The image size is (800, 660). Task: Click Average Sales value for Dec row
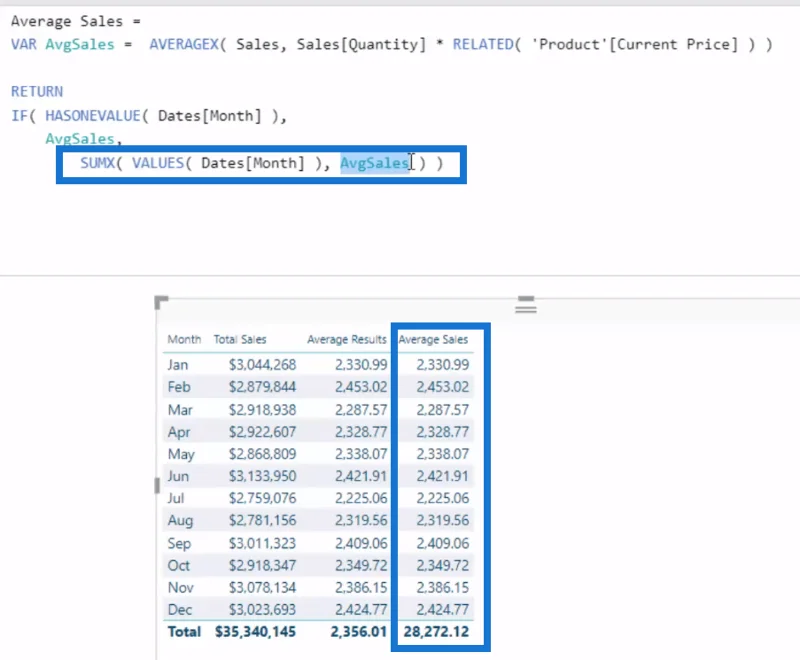442,610
